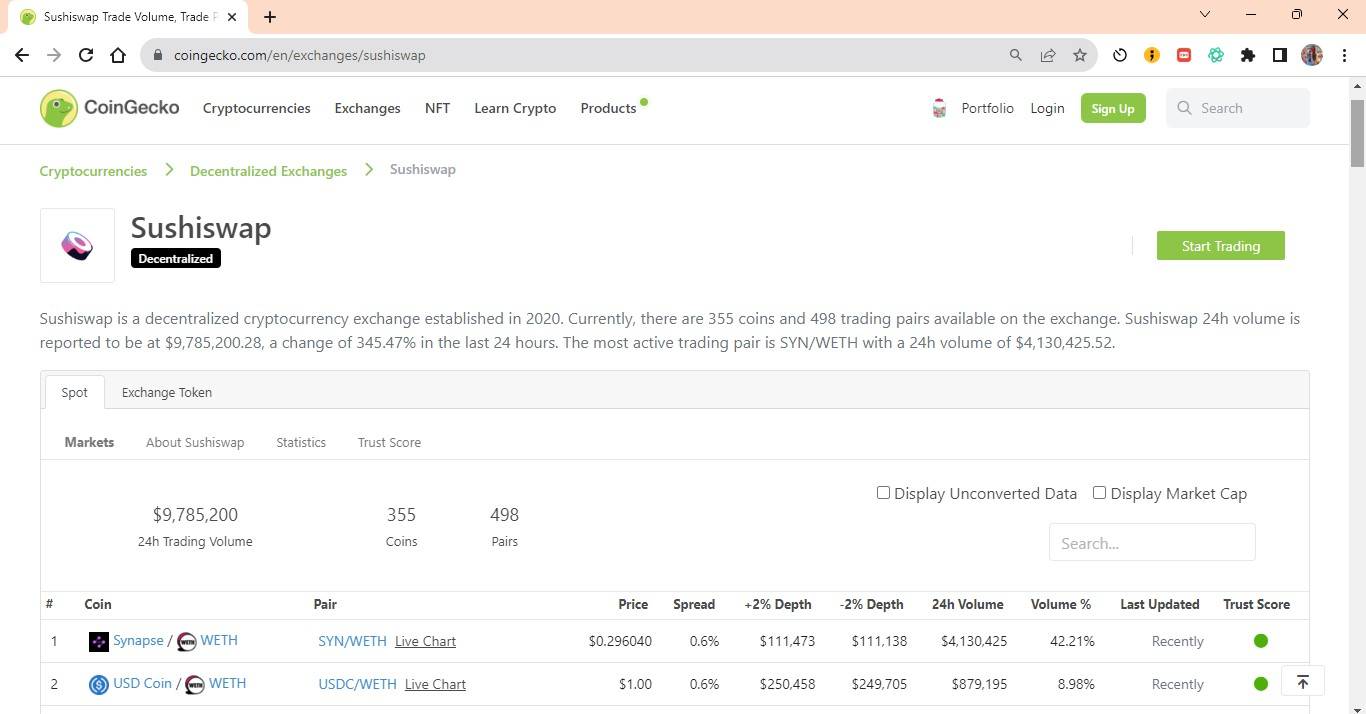Image resolution: width=1366 pixels, height=714 pixels.
Task: Click the Sign Up button
Action: click(x=1113, y=108)
